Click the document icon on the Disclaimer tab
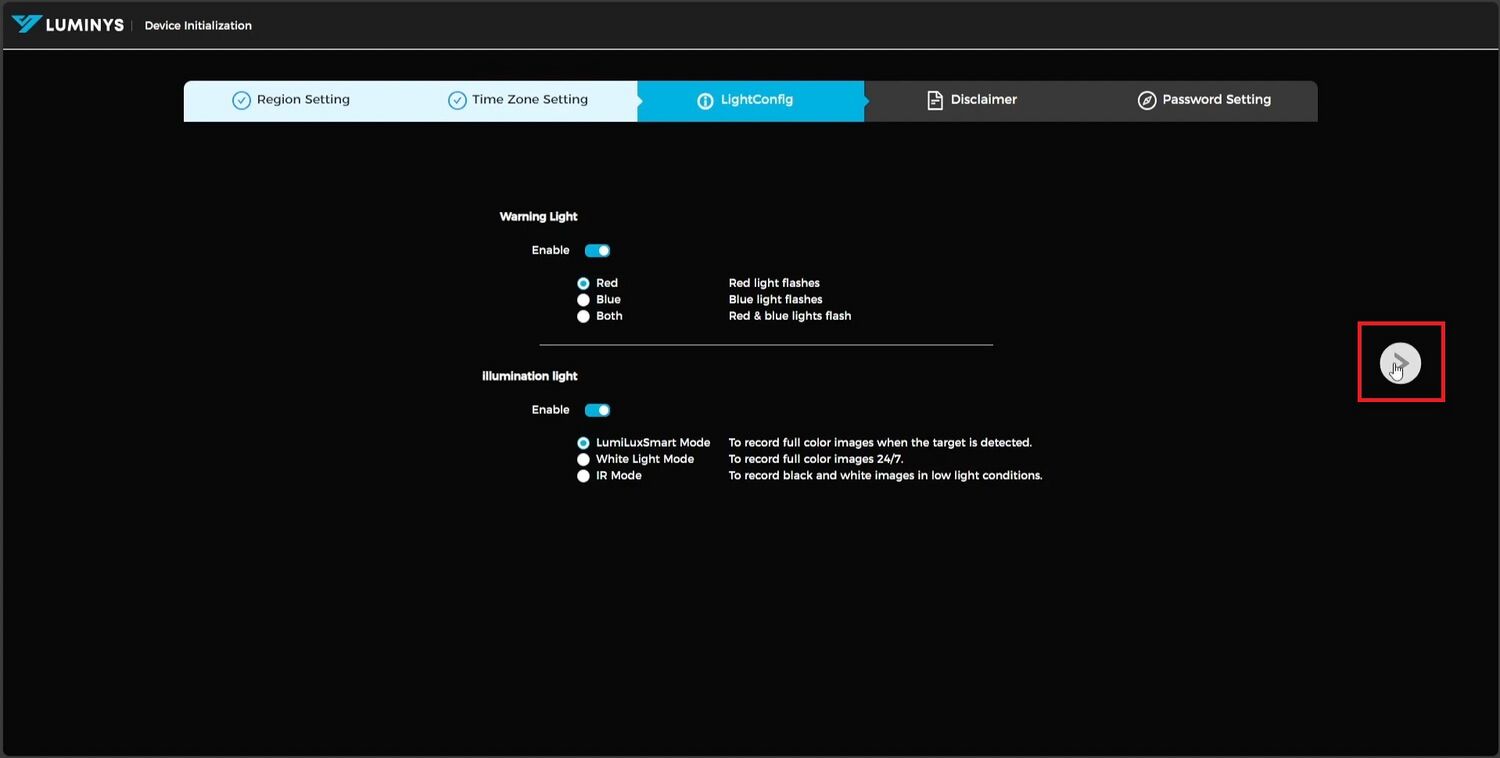The width and height of the screenshot is (1500, 758). (935, 100)
